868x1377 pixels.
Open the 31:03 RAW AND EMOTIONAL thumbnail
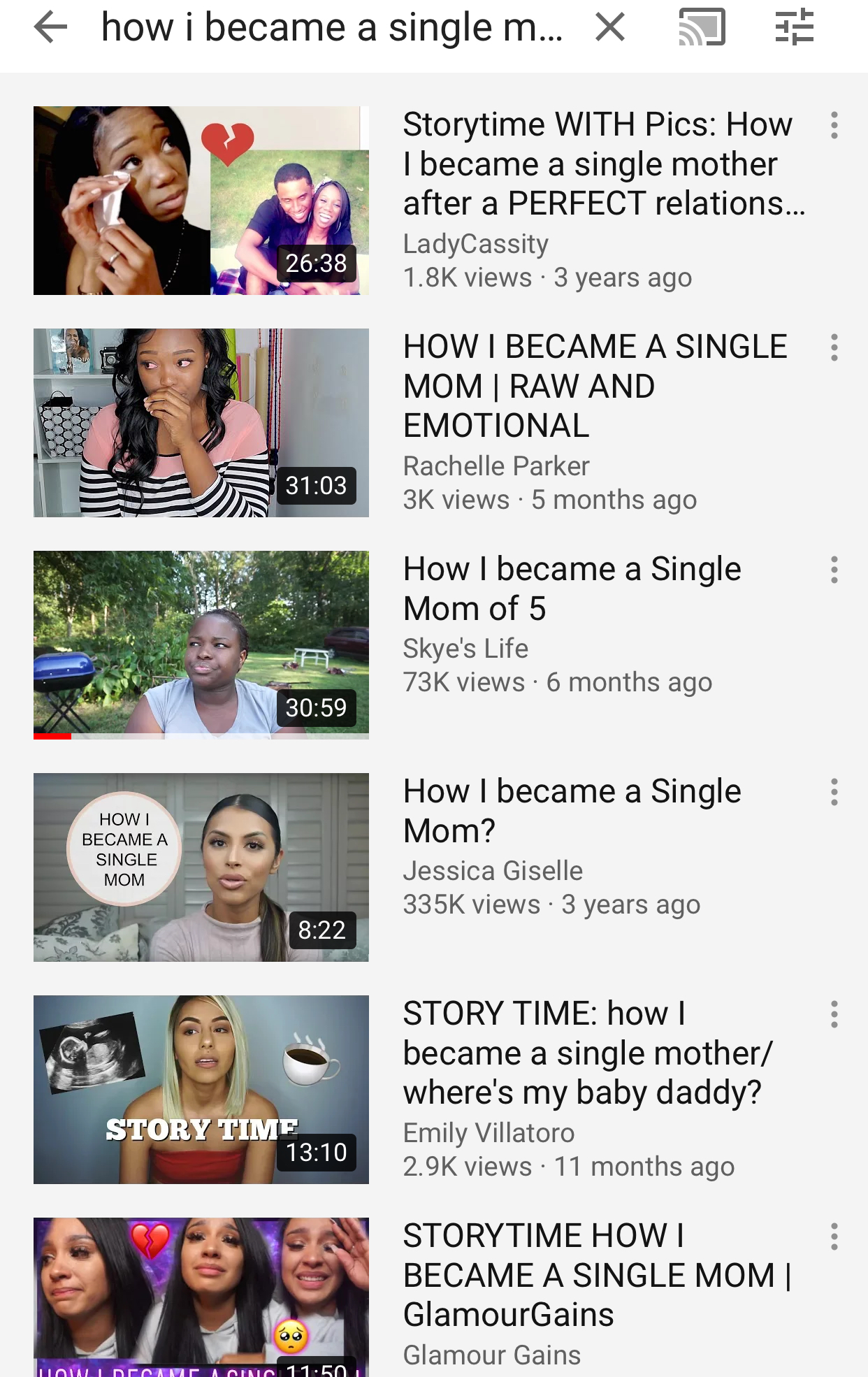coord(201,423)
